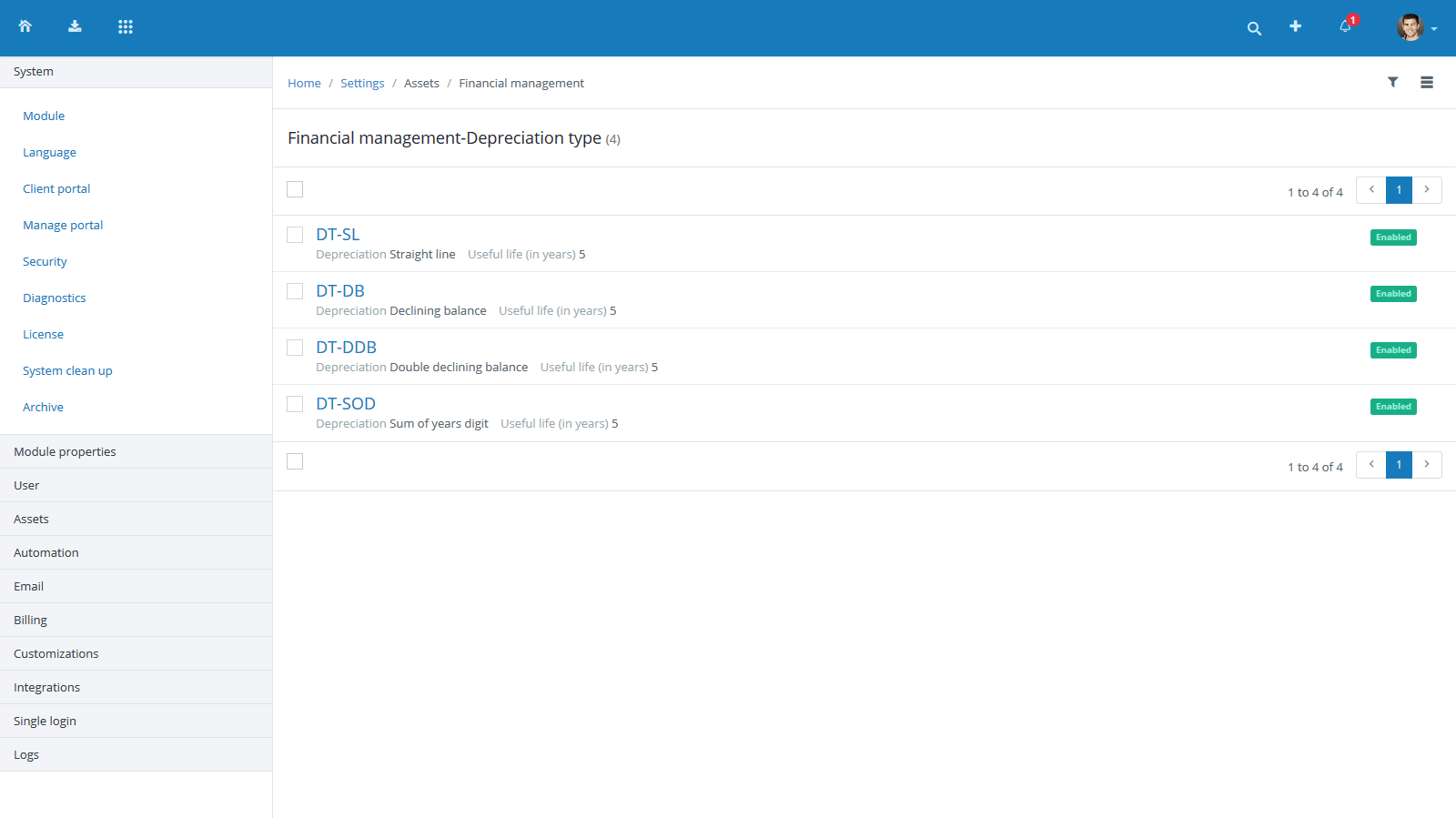Click the home icon in top bar

25,26
